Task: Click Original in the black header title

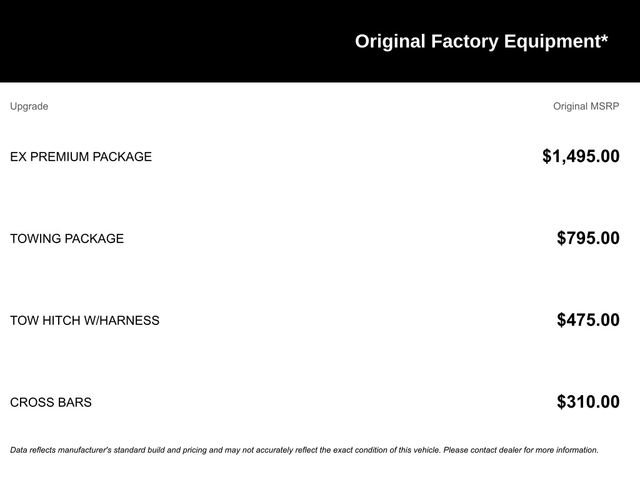Action: click(390, 41)
